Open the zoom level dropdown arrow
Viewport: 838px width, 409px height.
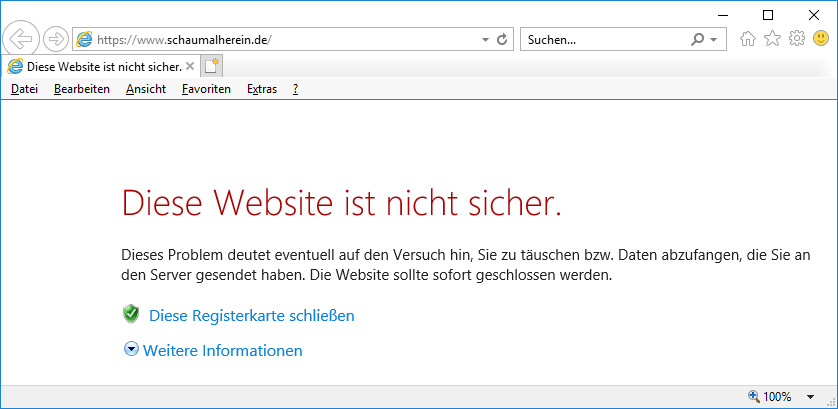809,397
